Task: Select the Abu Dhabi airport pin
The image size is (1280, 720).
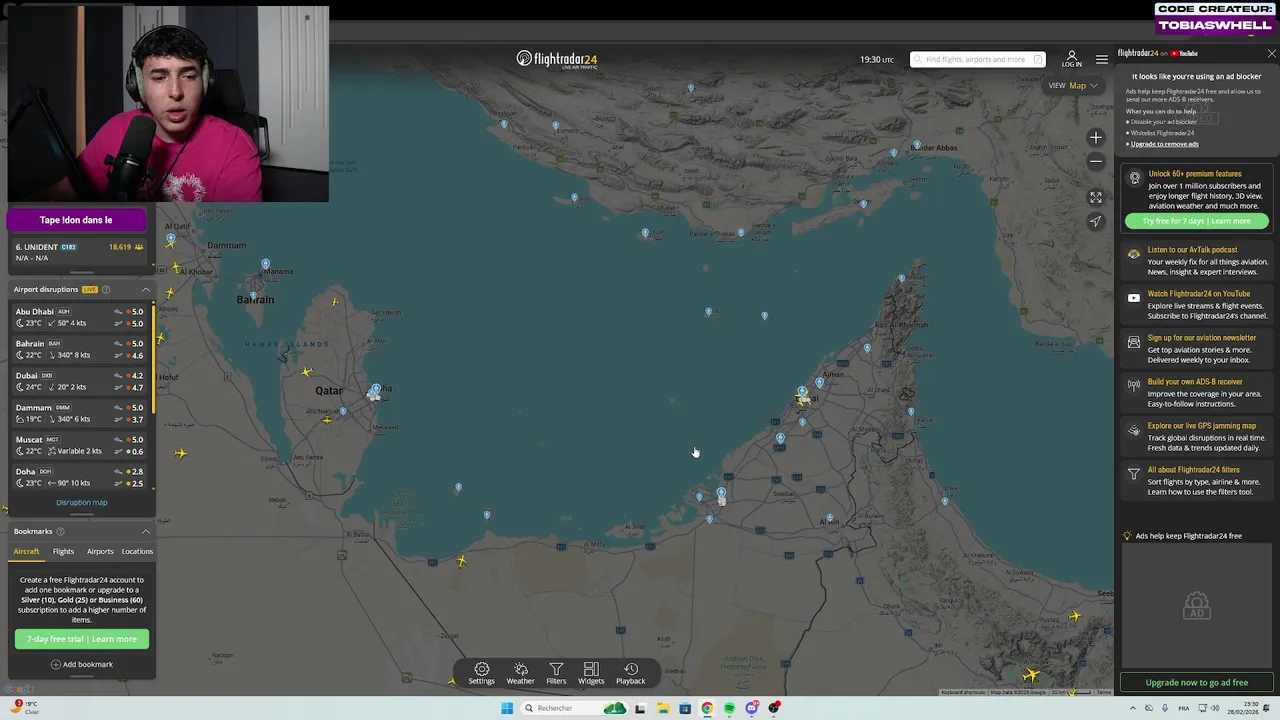Action: pos(721,493)
